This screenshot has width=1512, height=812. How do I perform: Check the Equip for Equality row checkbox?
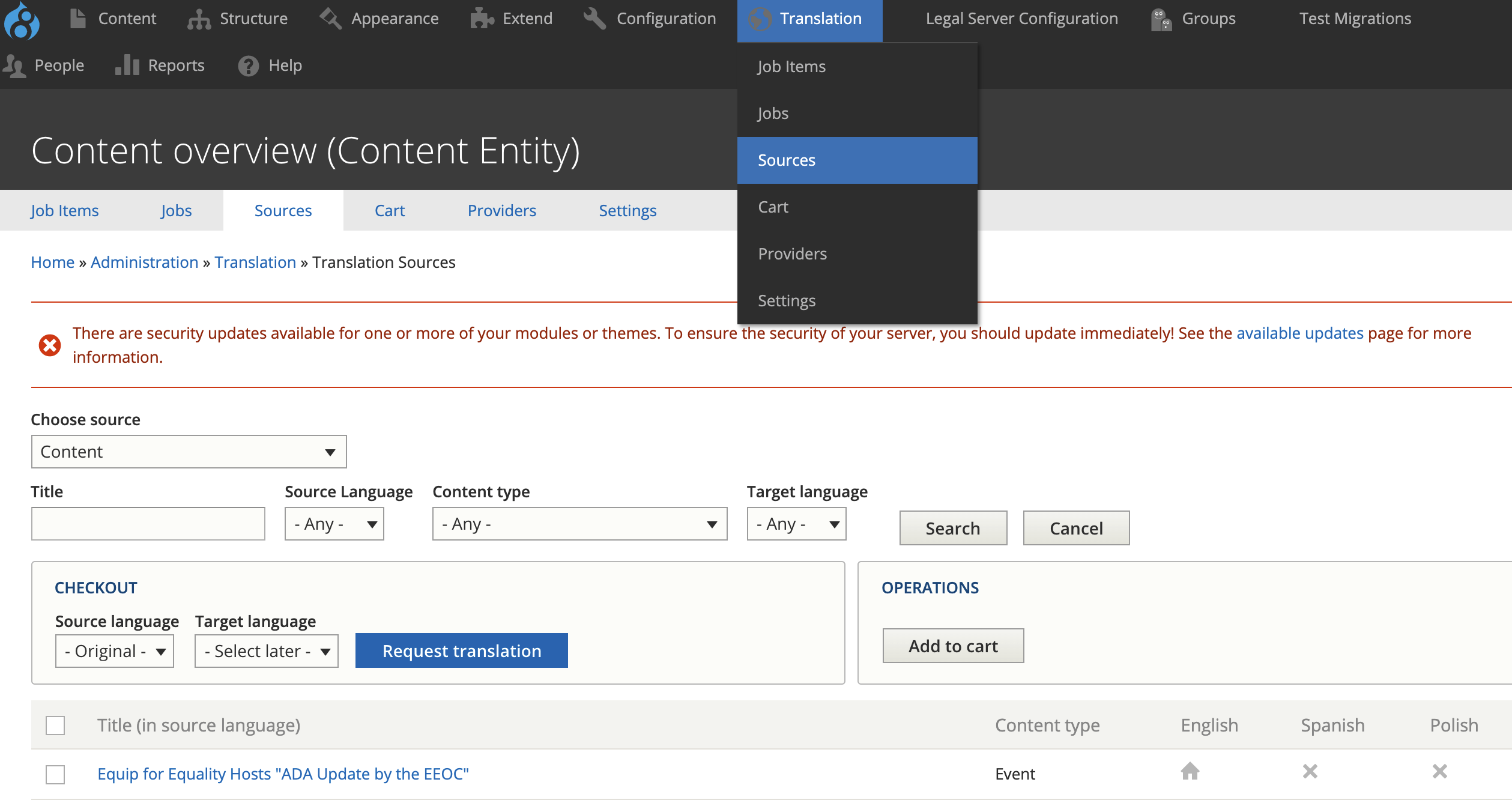(x=55, y=774)
